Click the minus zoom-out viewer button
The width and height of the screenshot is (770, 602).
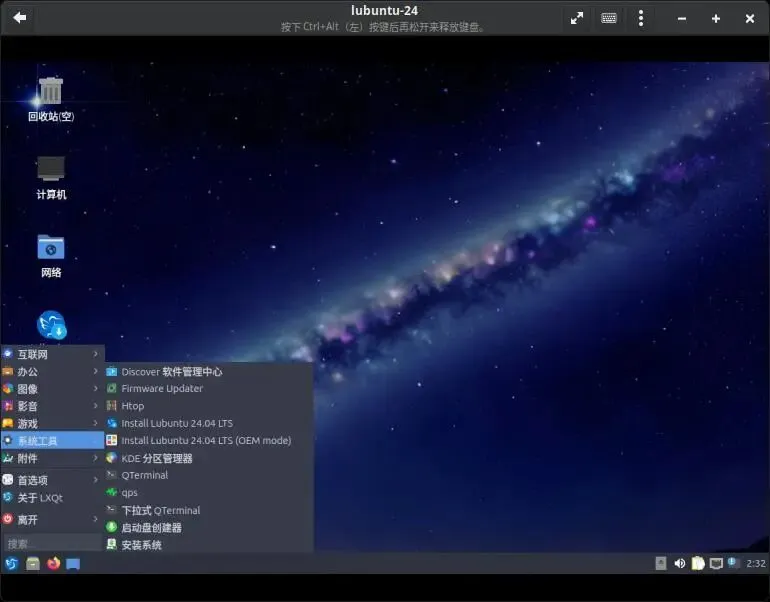coord(682,19)
